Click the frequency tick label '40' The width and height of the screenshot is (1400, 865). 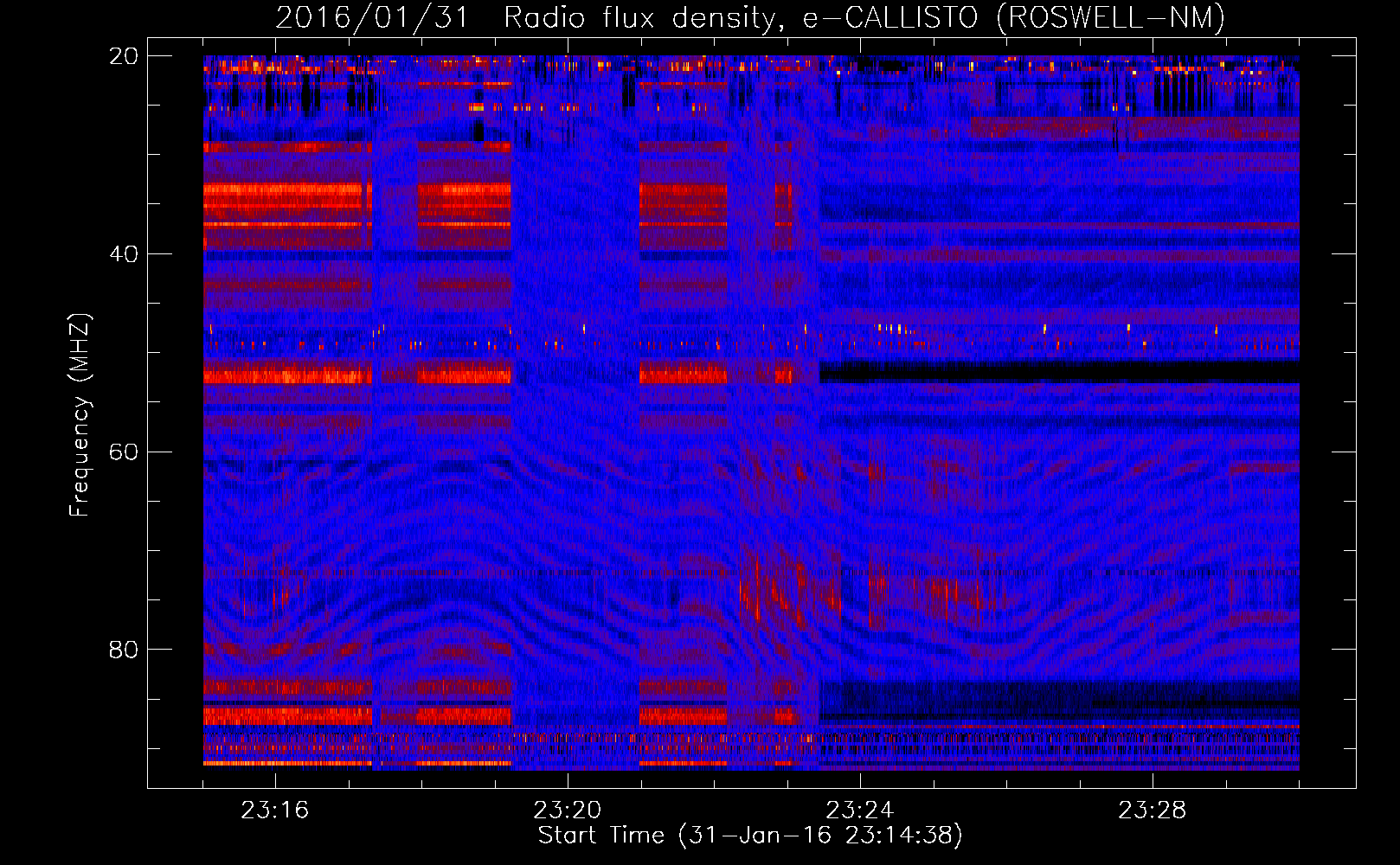point(123,254)
